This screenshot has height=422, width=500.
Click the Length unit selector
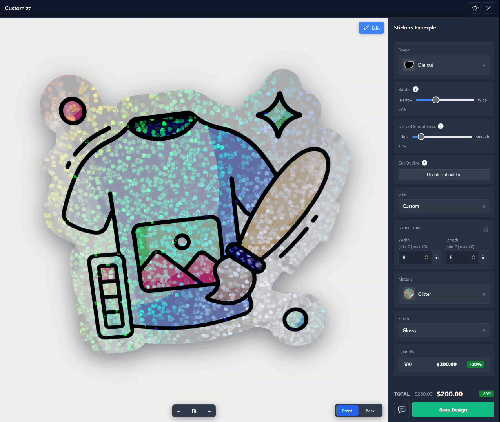click(484, 257)
